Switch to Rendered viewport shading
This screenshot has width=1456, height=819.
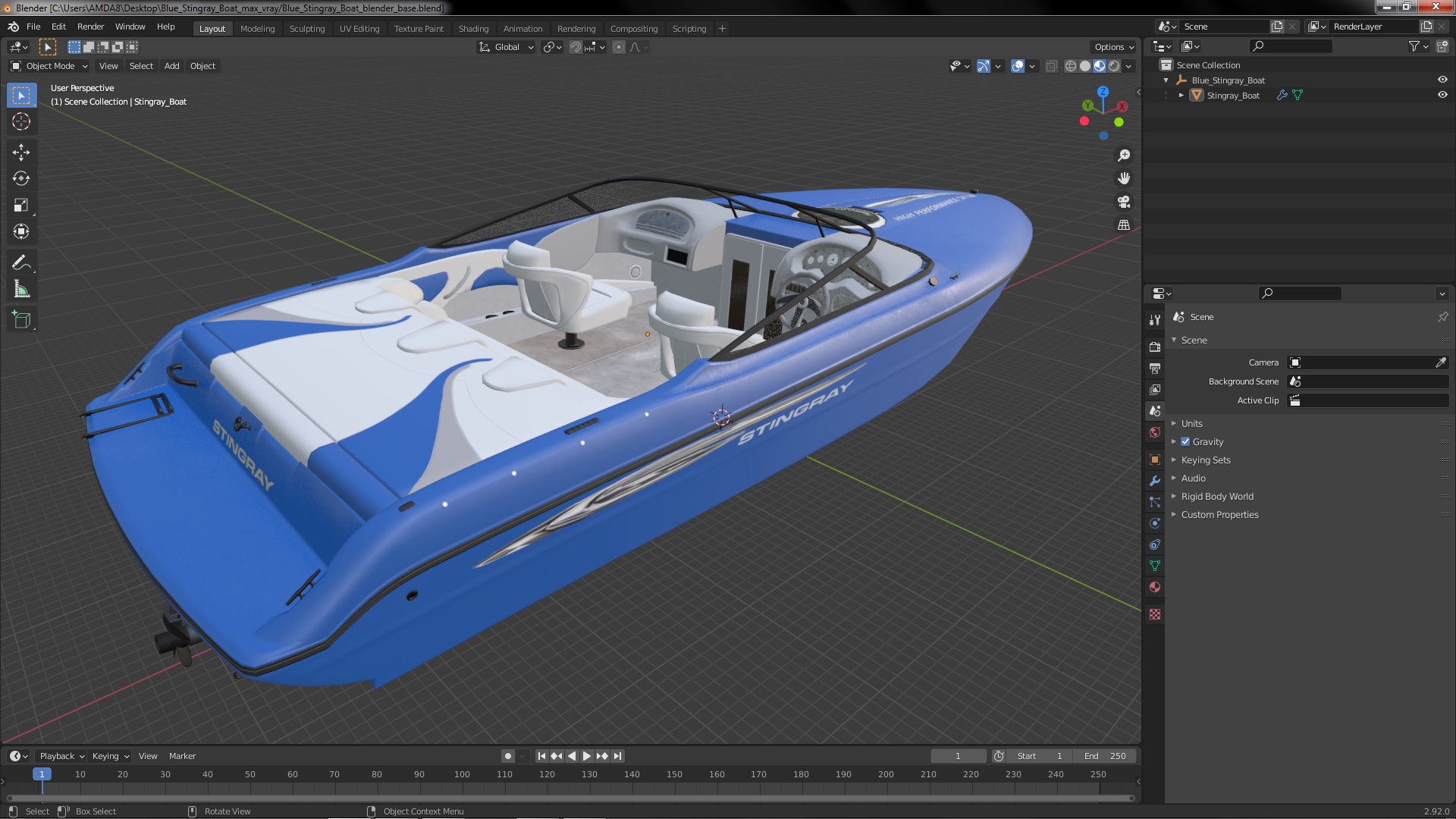(1114, 66)
